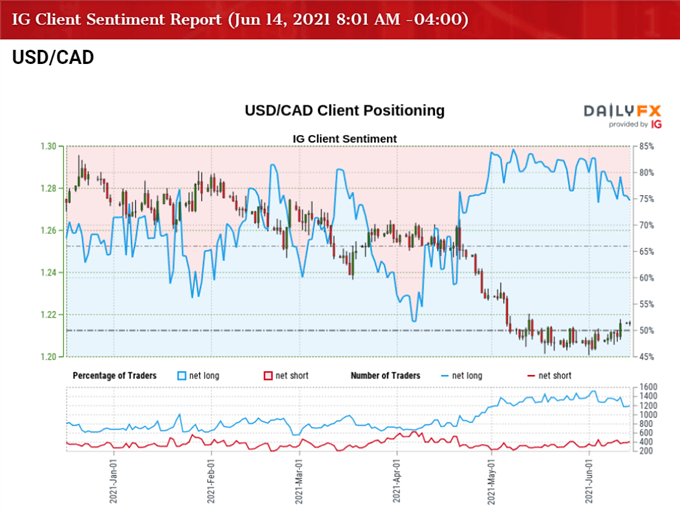The width and height of the screenshot is (680, 518).
Task: Click the 'net long' percentage legend text
Action: tap(204, 376)
